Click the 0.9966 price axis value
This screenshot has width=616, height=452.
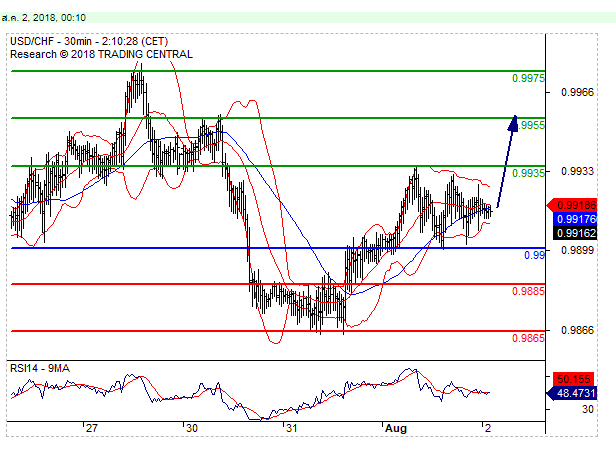point(577,92)
